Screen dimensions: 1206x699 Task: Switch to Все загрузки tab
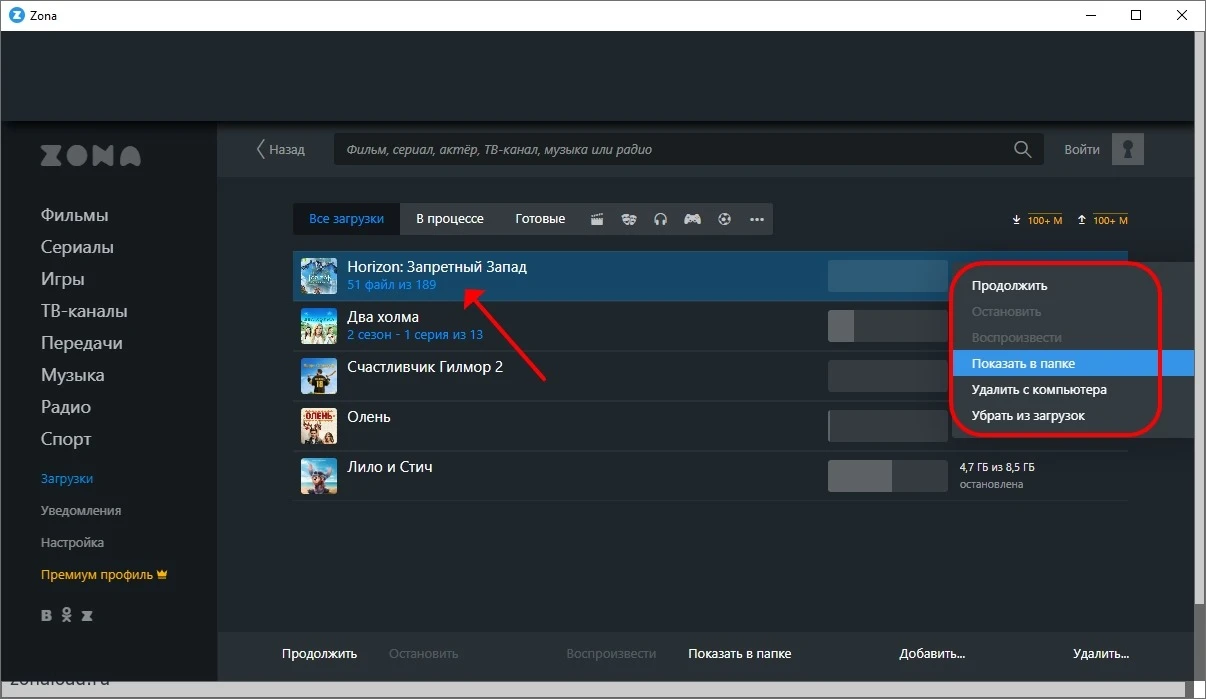tap(346, 219)
